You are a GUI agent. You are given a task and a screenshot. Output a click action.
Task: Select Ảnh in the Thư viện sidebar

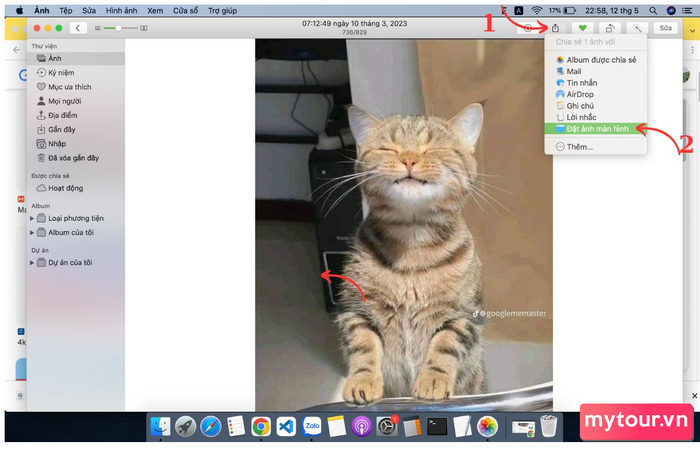[x=75, y=58]
